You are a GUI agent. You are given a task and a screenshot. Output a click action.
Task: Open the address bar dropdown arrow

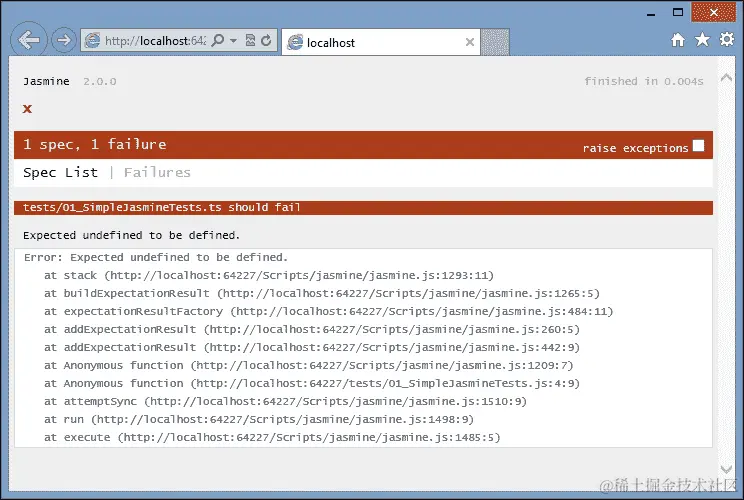coord(233,41)
